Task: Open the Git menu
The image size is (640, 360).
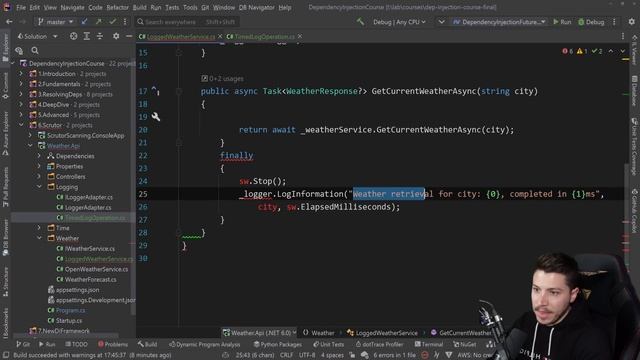Action: click(x=205, y=7)
